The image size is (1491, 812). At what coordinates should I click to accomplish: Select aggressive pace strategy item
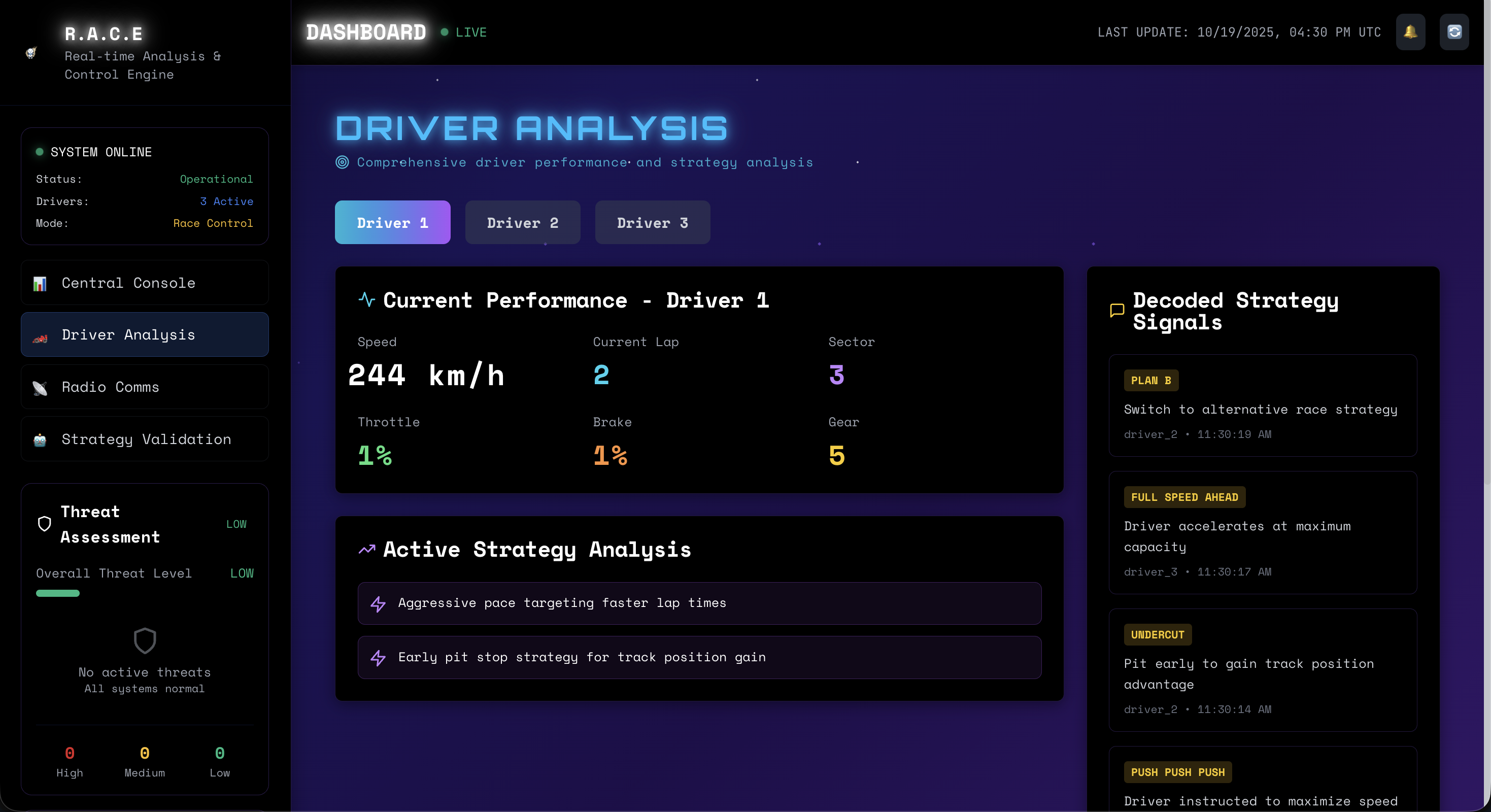[699, 603]
